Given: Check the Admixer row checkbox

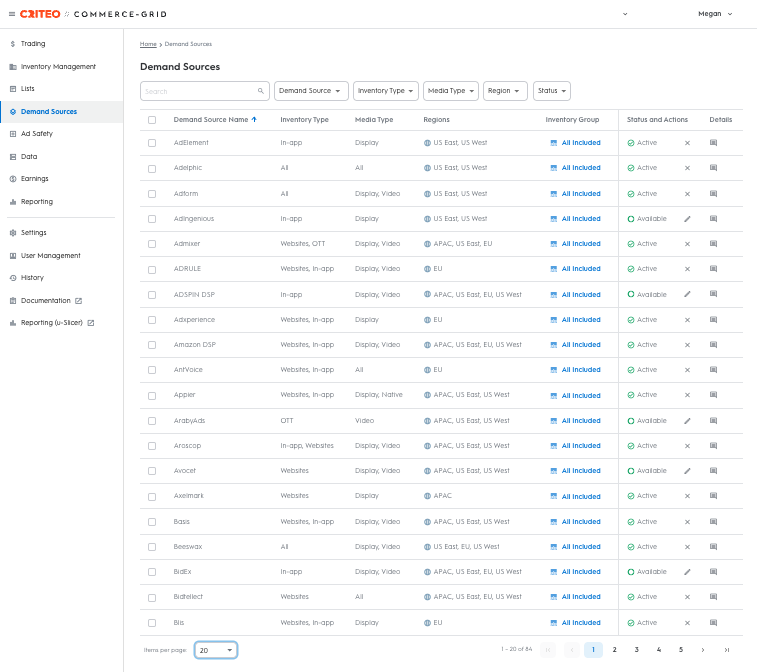Looking at the screenshot, I should [152, 244].
